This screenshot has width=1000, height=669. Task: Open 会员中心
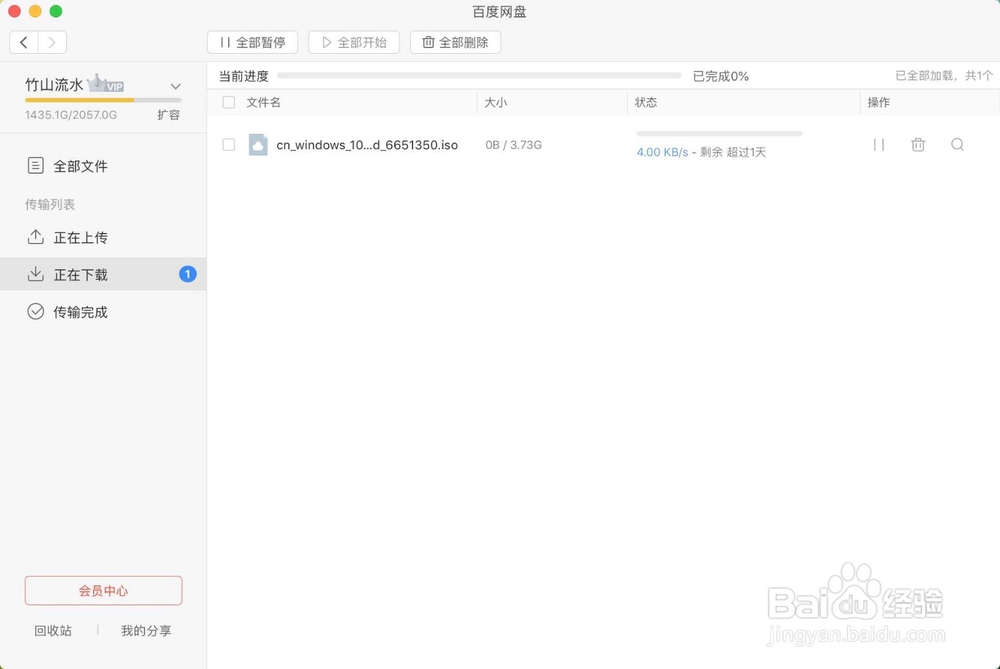(x=103, y=591)
